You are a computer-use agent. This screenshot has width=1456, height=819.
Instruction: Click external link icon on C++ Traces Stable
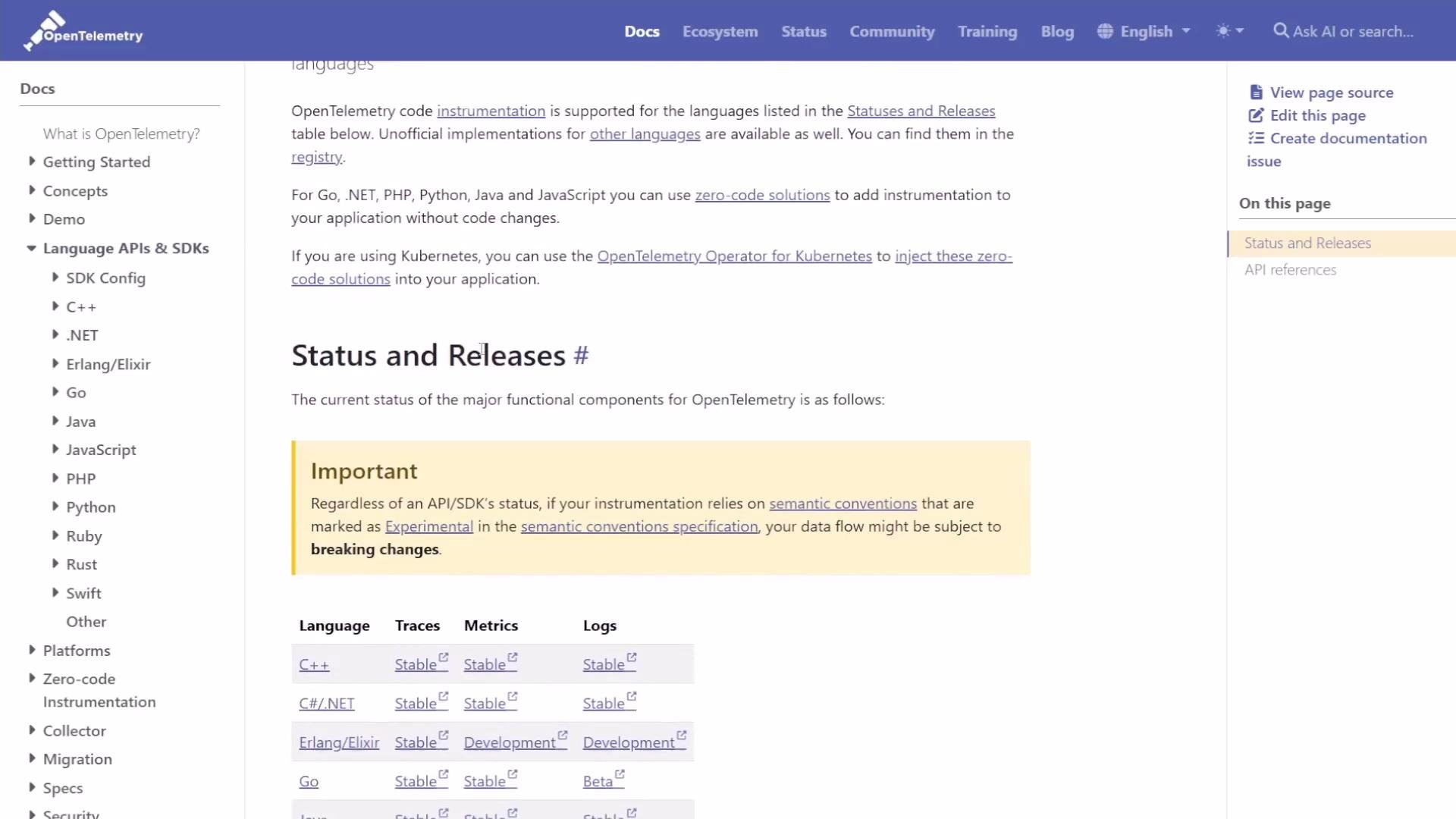tap(444, 657)
